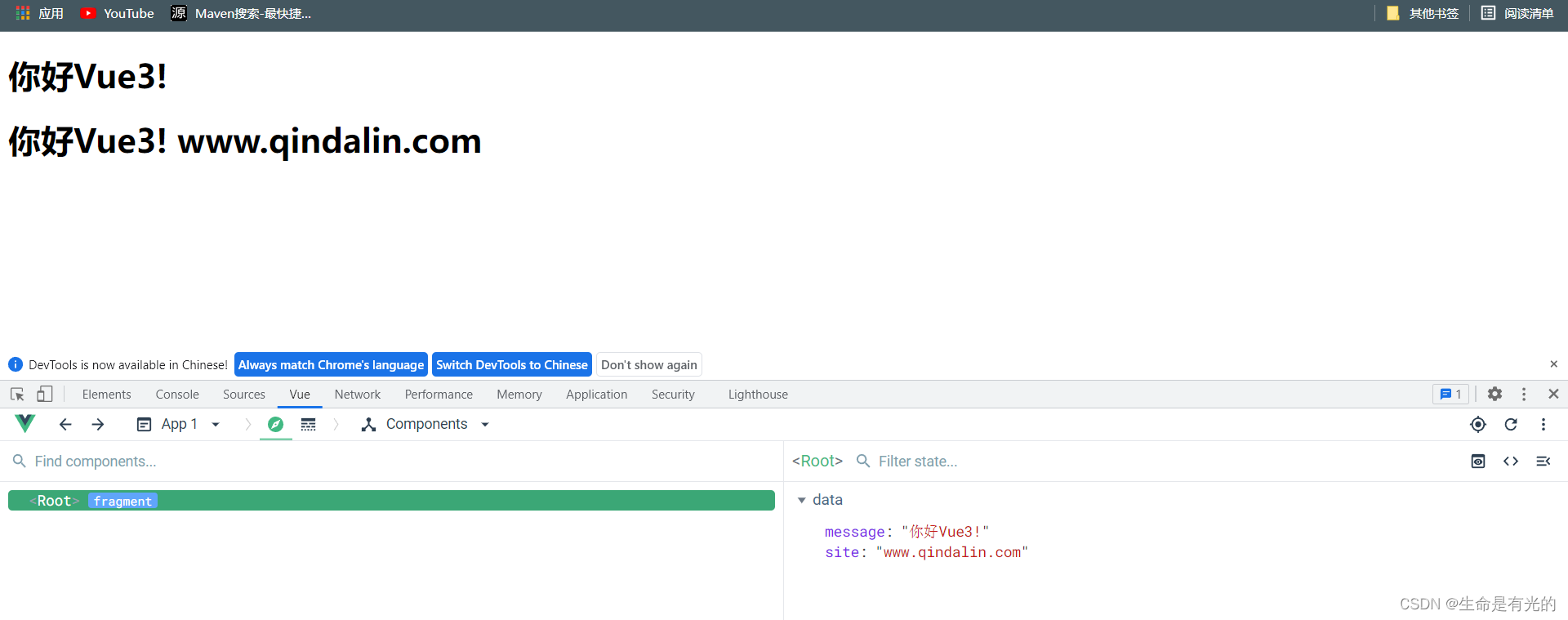Viewport: 1568px width, 620px height.
Task: Open Vue devtools more options menu
Action: point(1543,424)
